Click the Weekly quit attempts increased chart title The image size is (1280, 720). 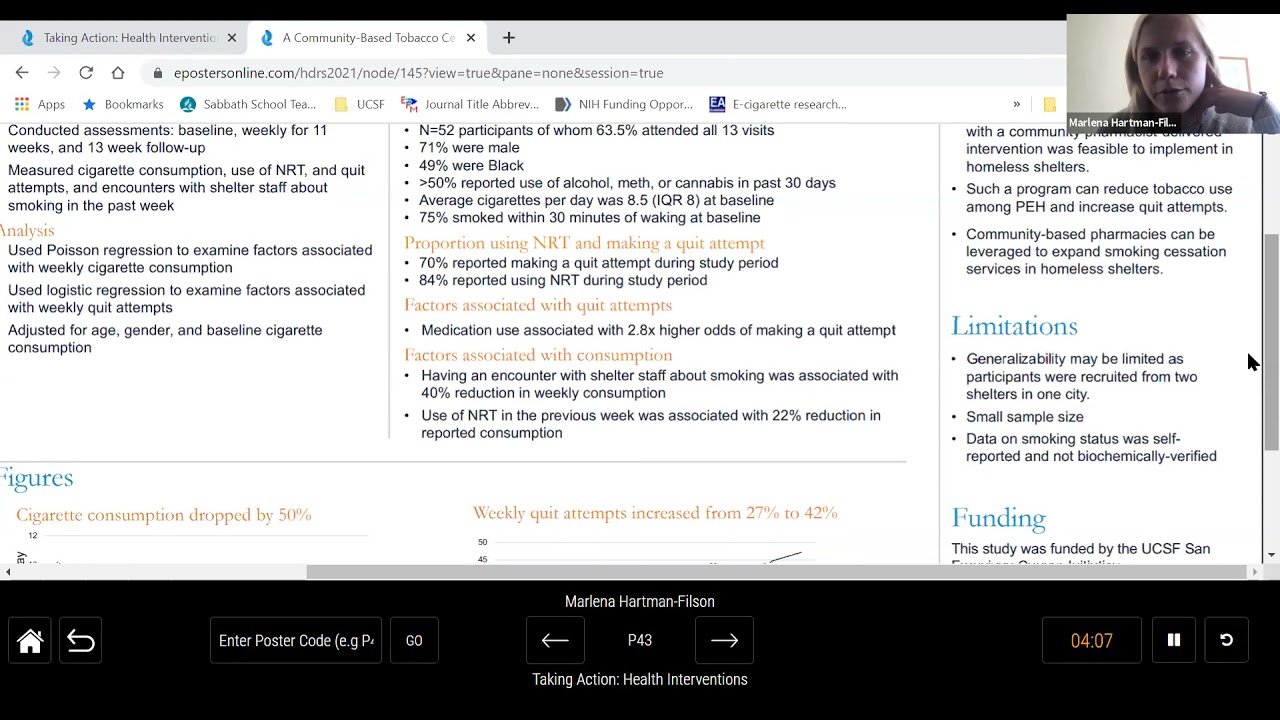655,513
